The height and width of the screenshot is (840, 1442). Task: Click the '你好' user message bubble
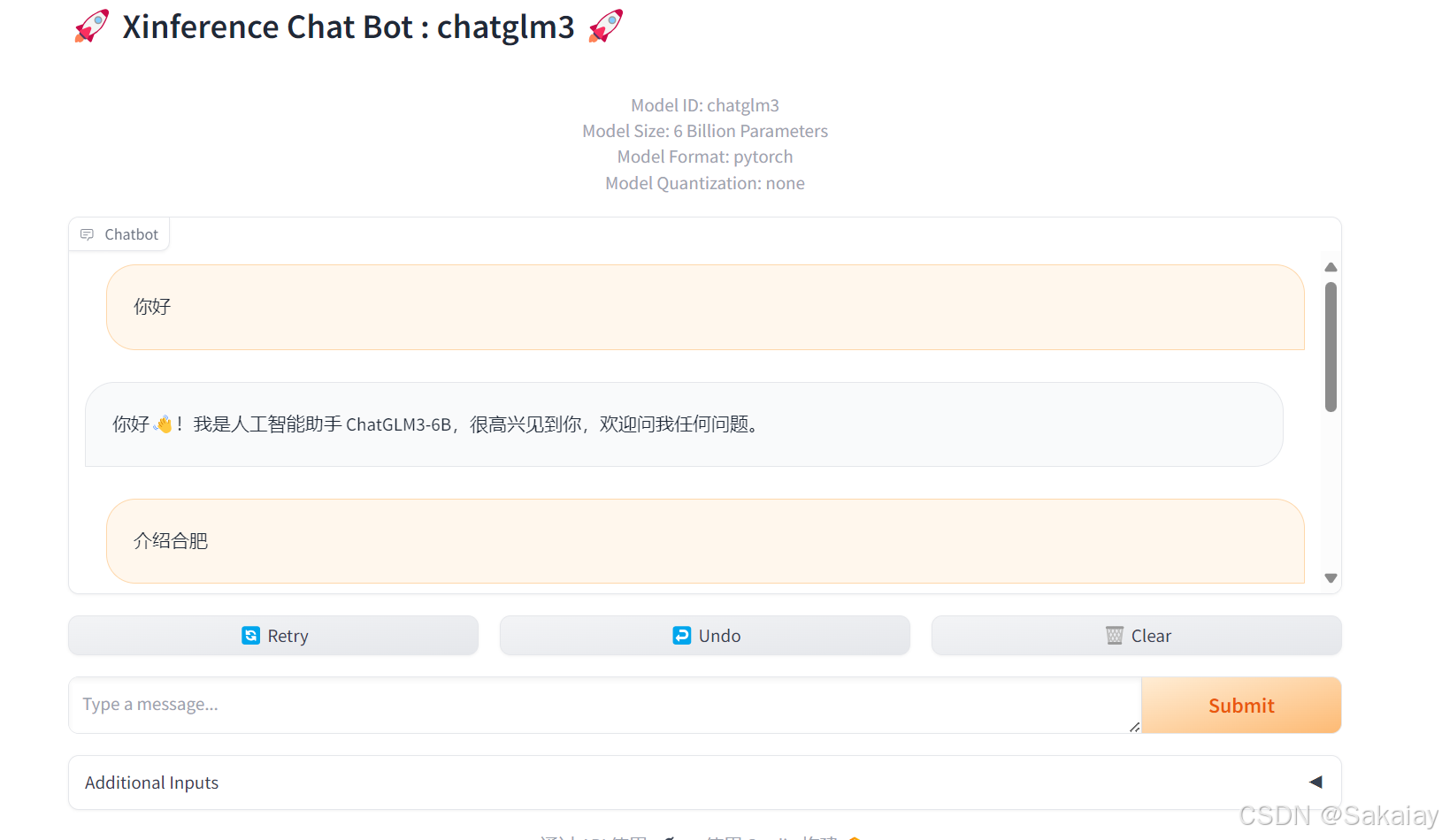pyautogui.click(x=705, y=307)
